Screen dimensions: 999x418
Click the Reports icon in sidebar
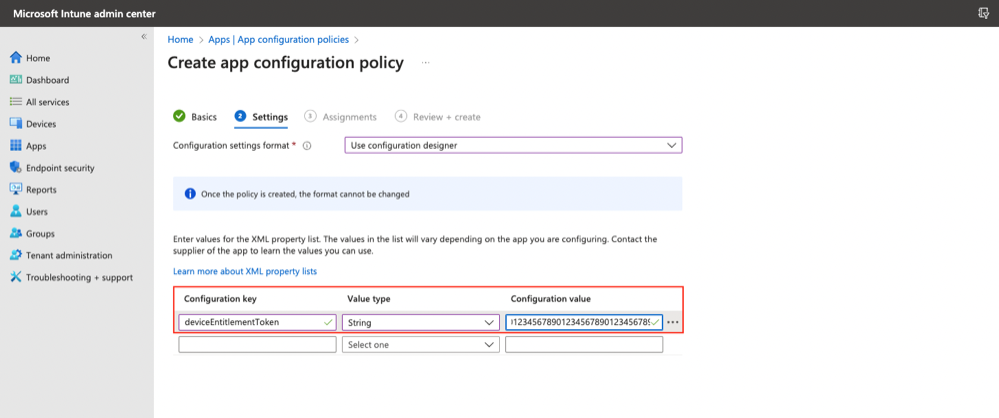pos(16,189)
